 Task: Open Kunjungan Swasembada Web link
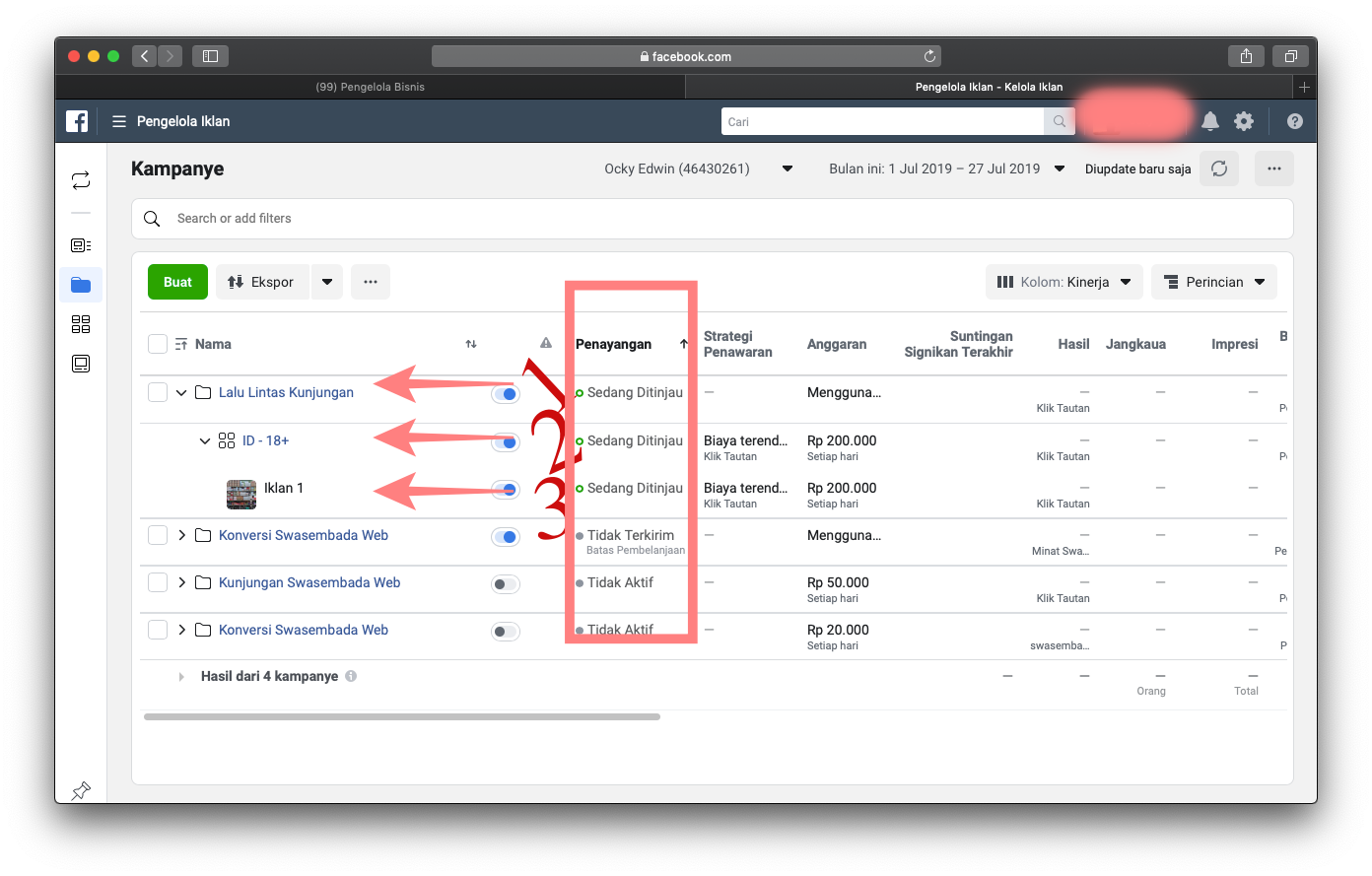point(309,582)
